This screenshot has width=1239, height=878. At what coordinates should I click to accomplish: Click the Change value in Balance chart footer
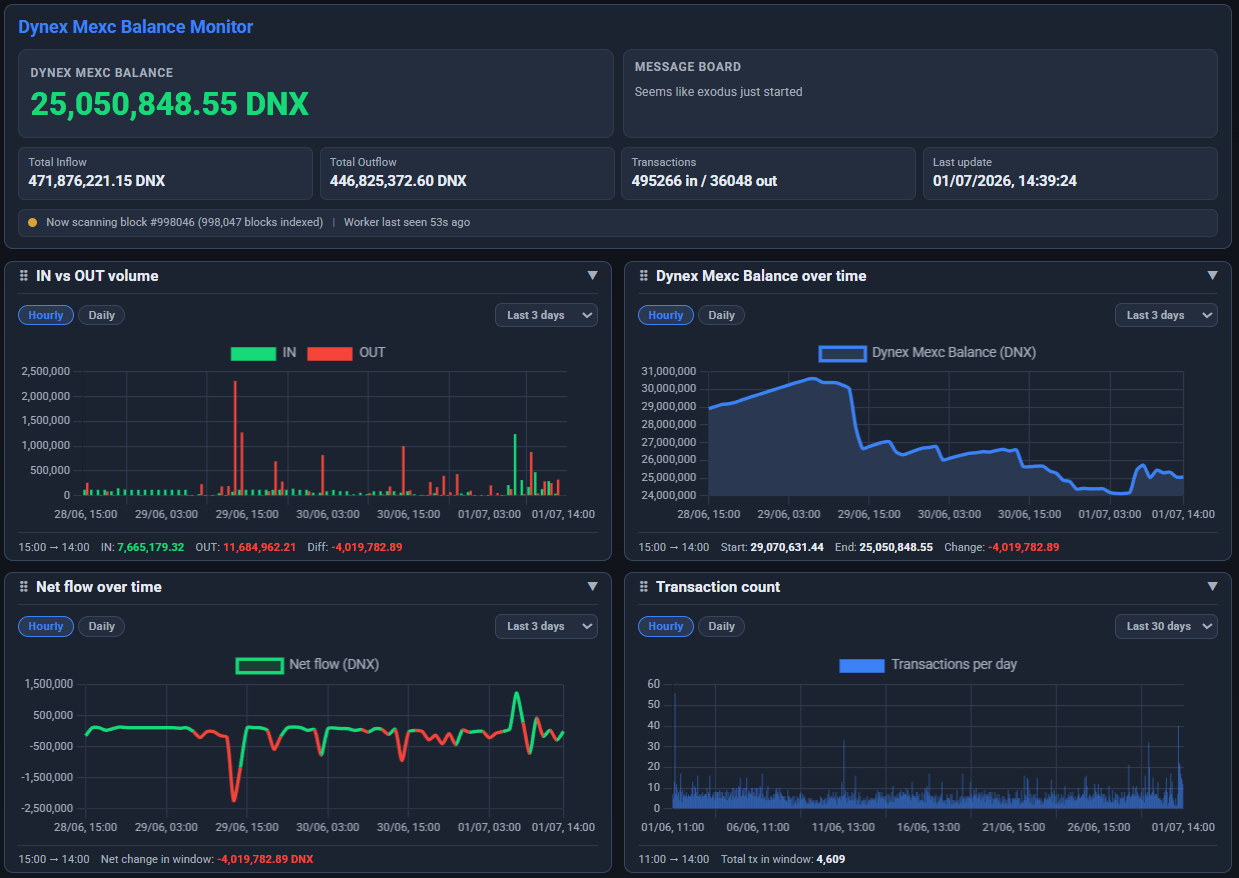tap(1023, 547)
